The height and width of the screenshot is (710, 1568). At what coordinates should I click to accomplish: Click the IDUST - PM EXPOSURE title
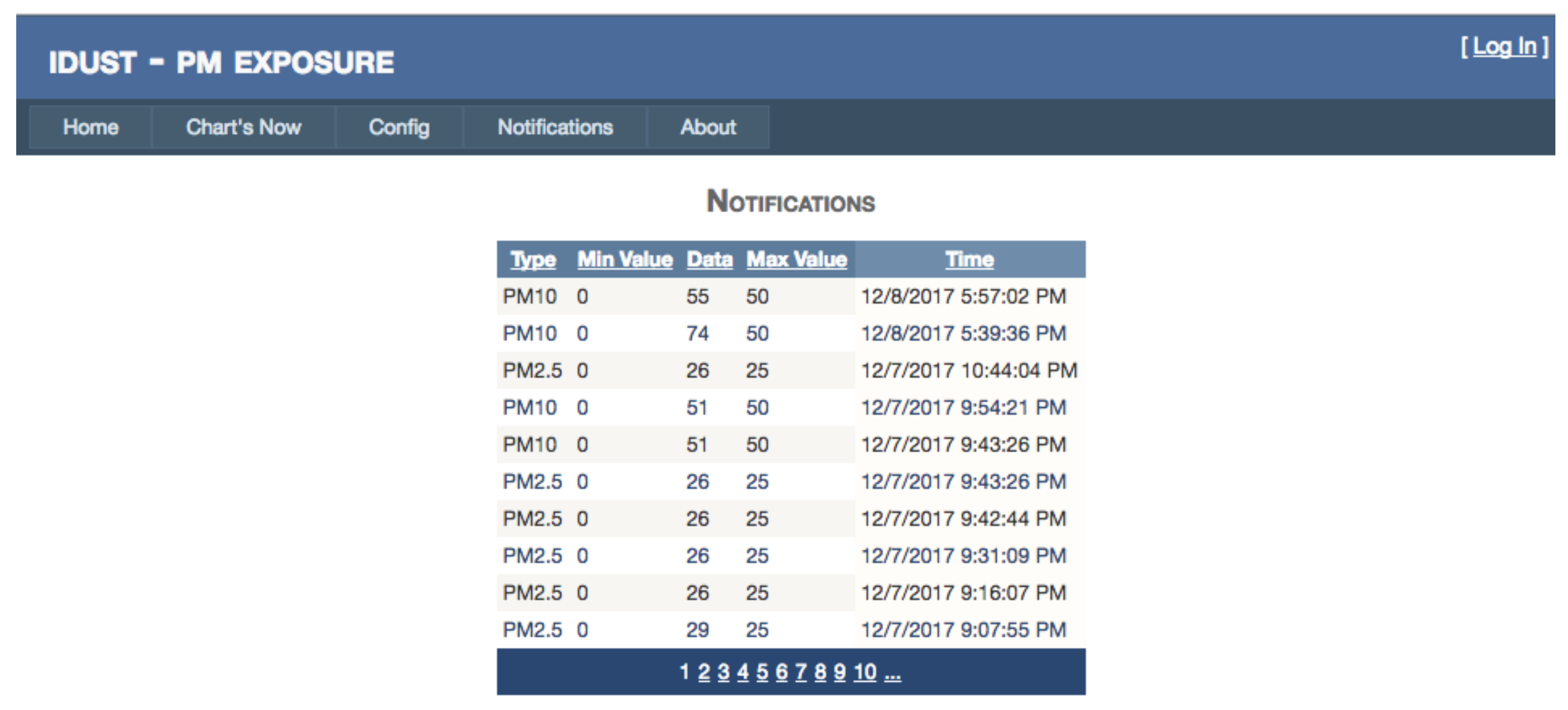pos(222,63)
